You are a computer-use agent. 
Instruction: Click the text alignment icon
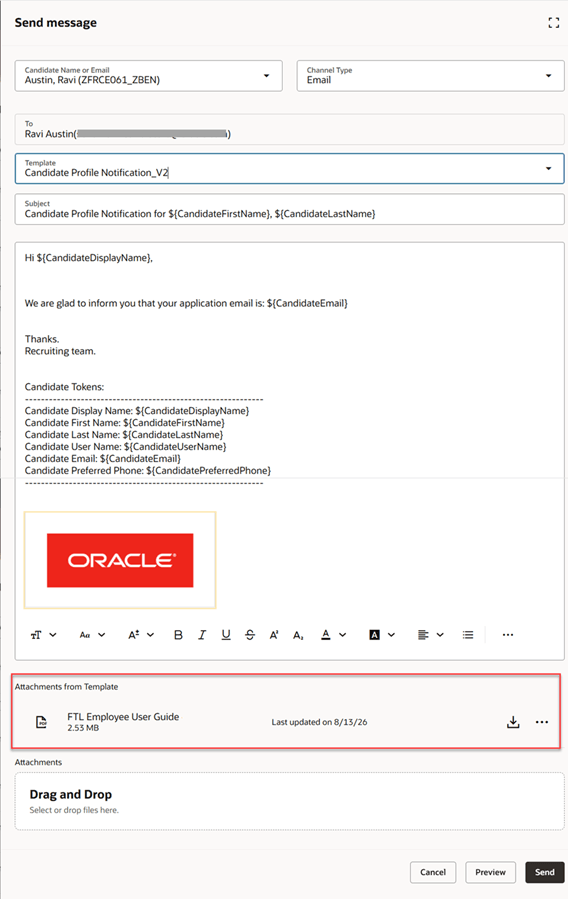(x=423, y=635)
